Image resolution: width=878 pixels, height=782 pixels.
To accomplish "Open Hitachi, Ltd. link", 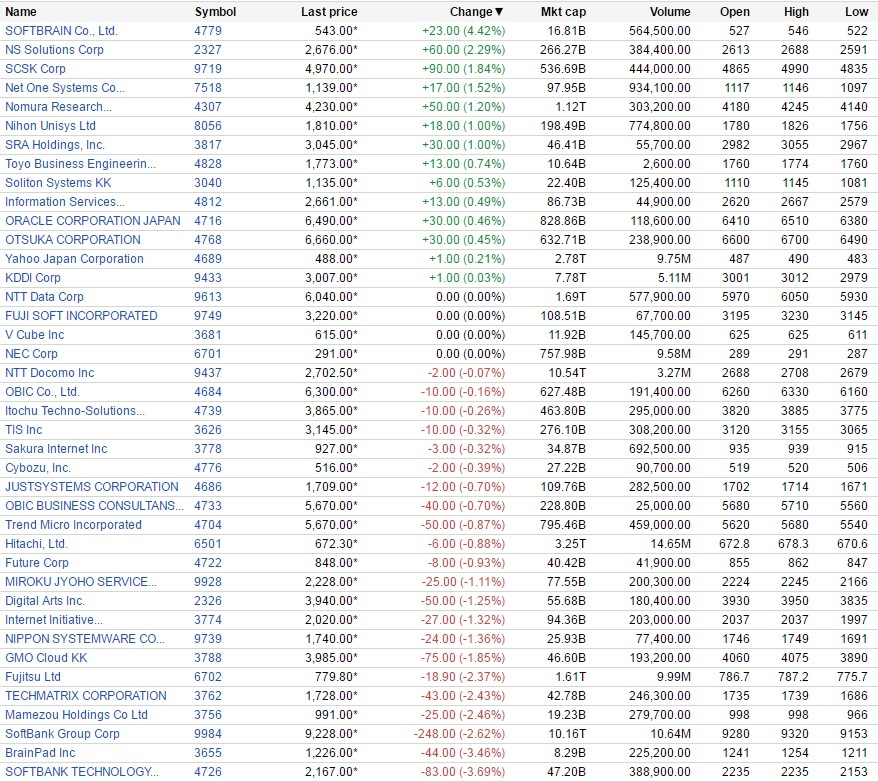I will click(x=36, y=545).
